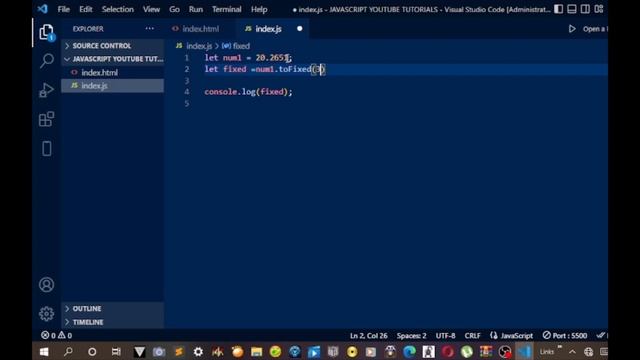This screenshot has width=640, height=360.
Task: Open the Accounts menu icon
Action: pyautogui.click(x=47, y=284)
